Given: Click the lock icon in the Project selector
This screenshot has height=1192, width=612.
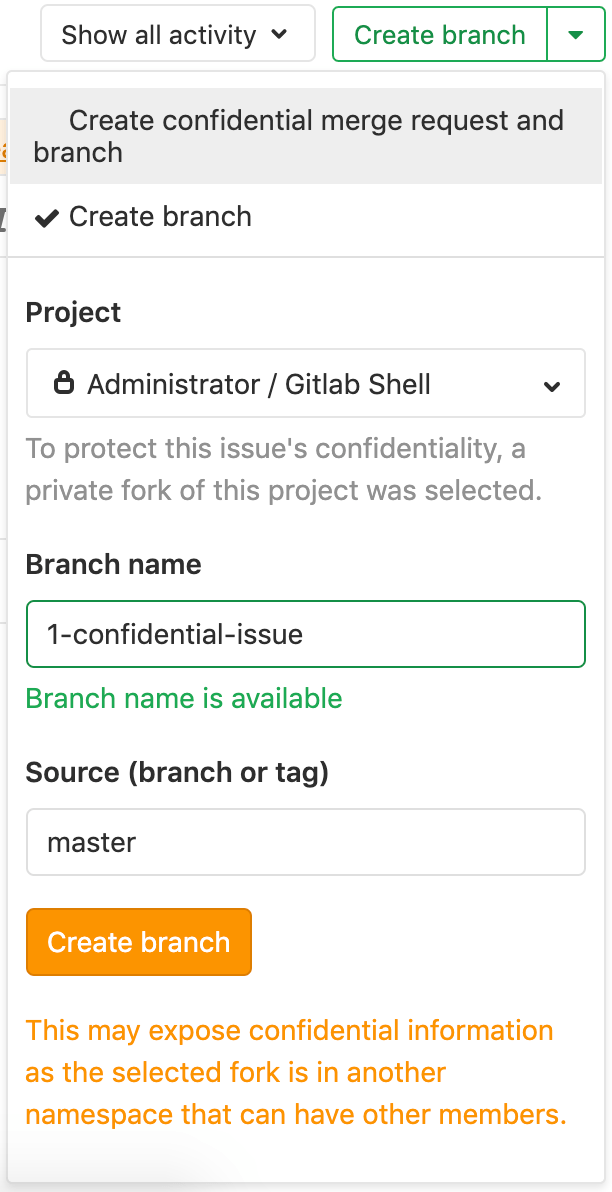Looking at the screenshot, I should pyautogui.click(x=66, y=383).
